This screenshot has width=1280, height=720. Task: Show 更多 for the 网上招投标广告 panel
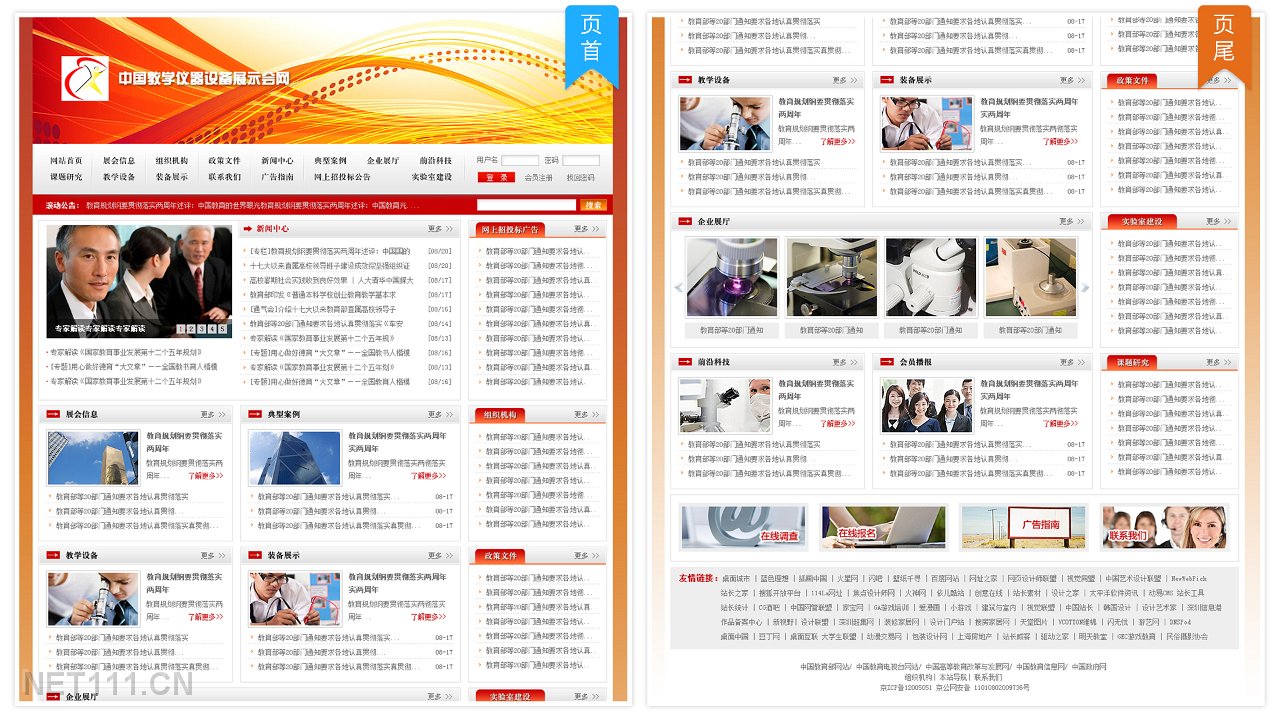click(x=586, y=229)
